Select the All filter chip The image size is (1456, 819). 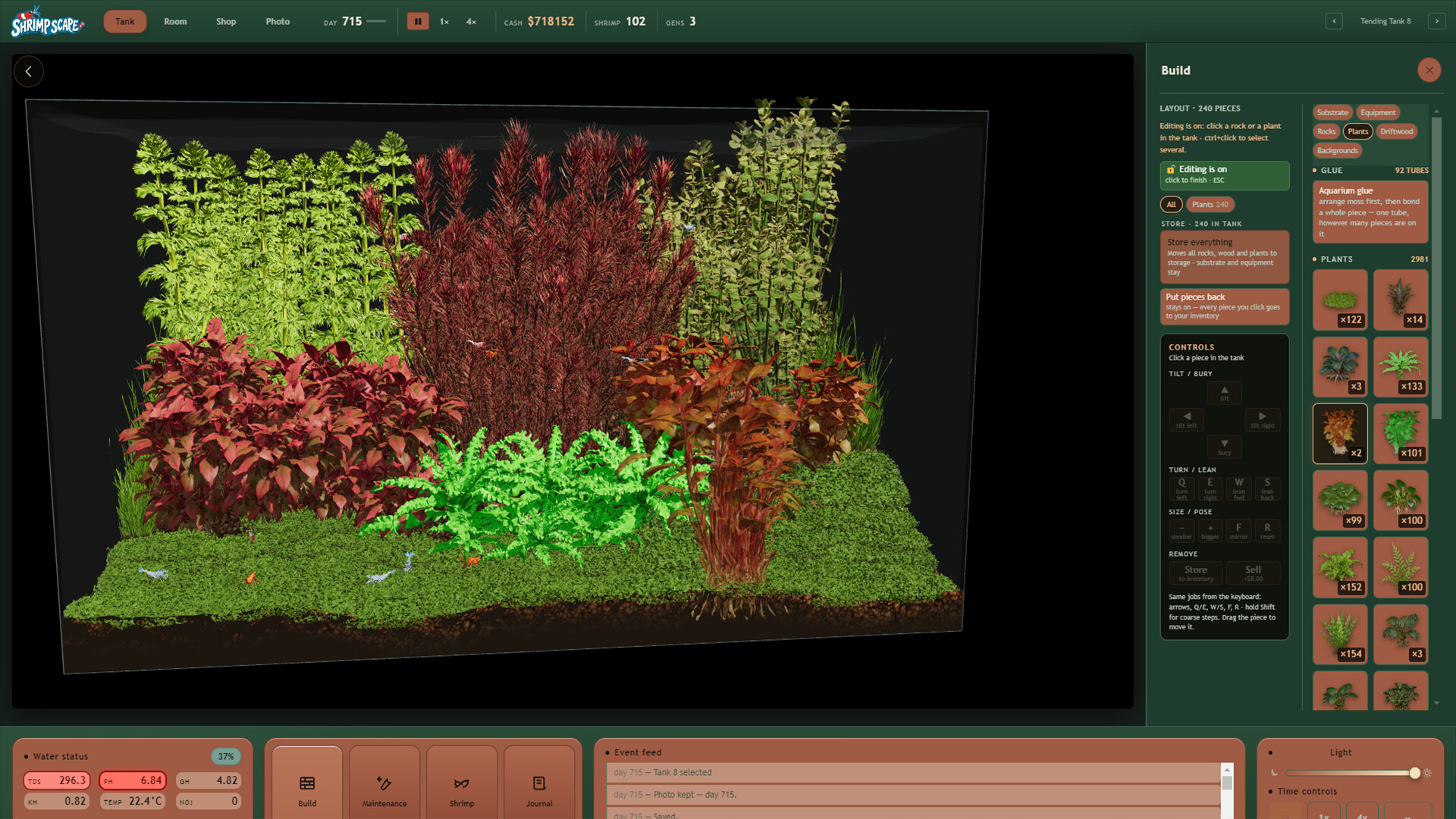click(x=1171, y=205)
